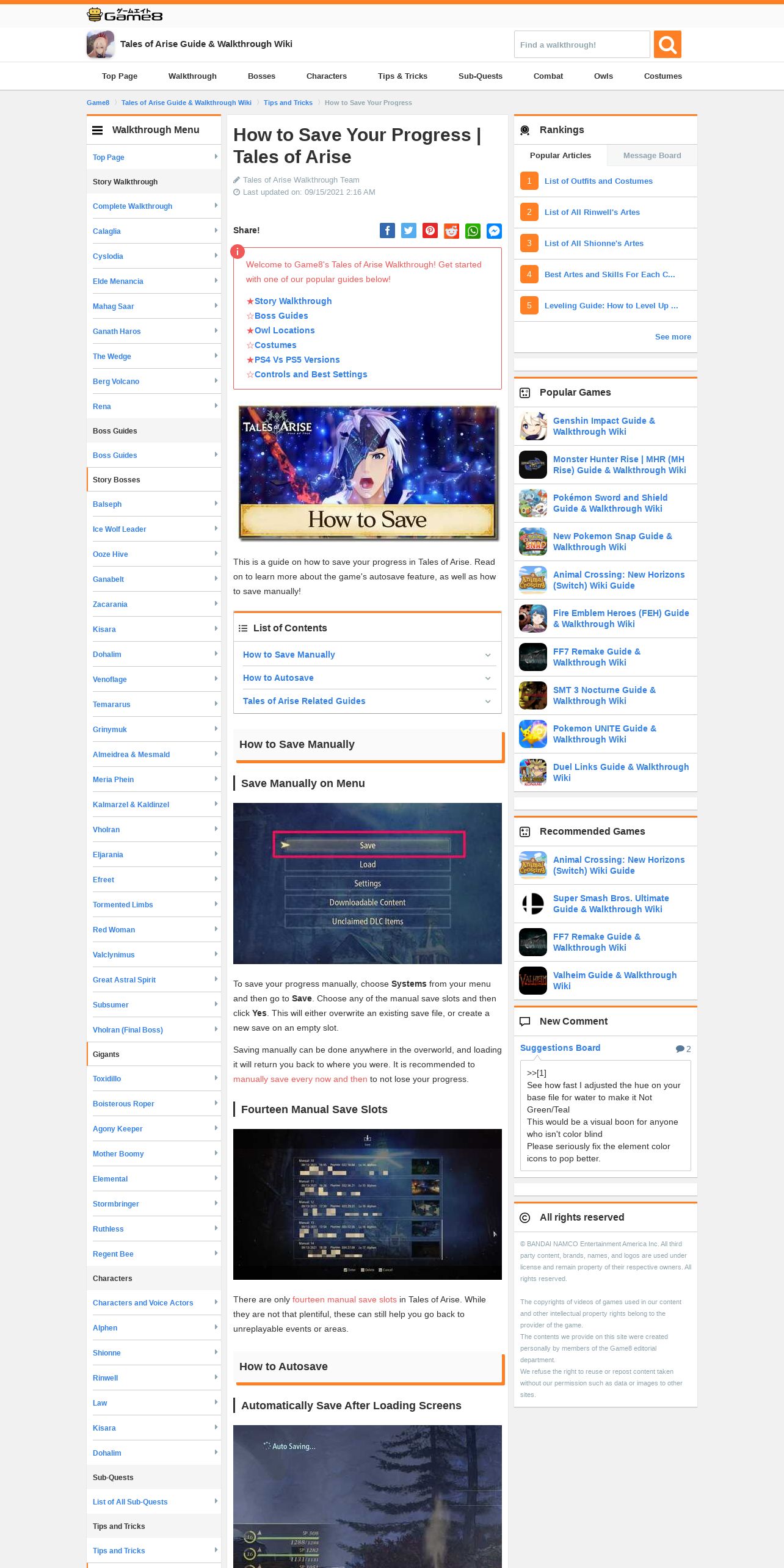This screenshot has height=1568, width=784.
Task: Open Boss Guides sidebar row arrow
Action: [x=216, y=455]
